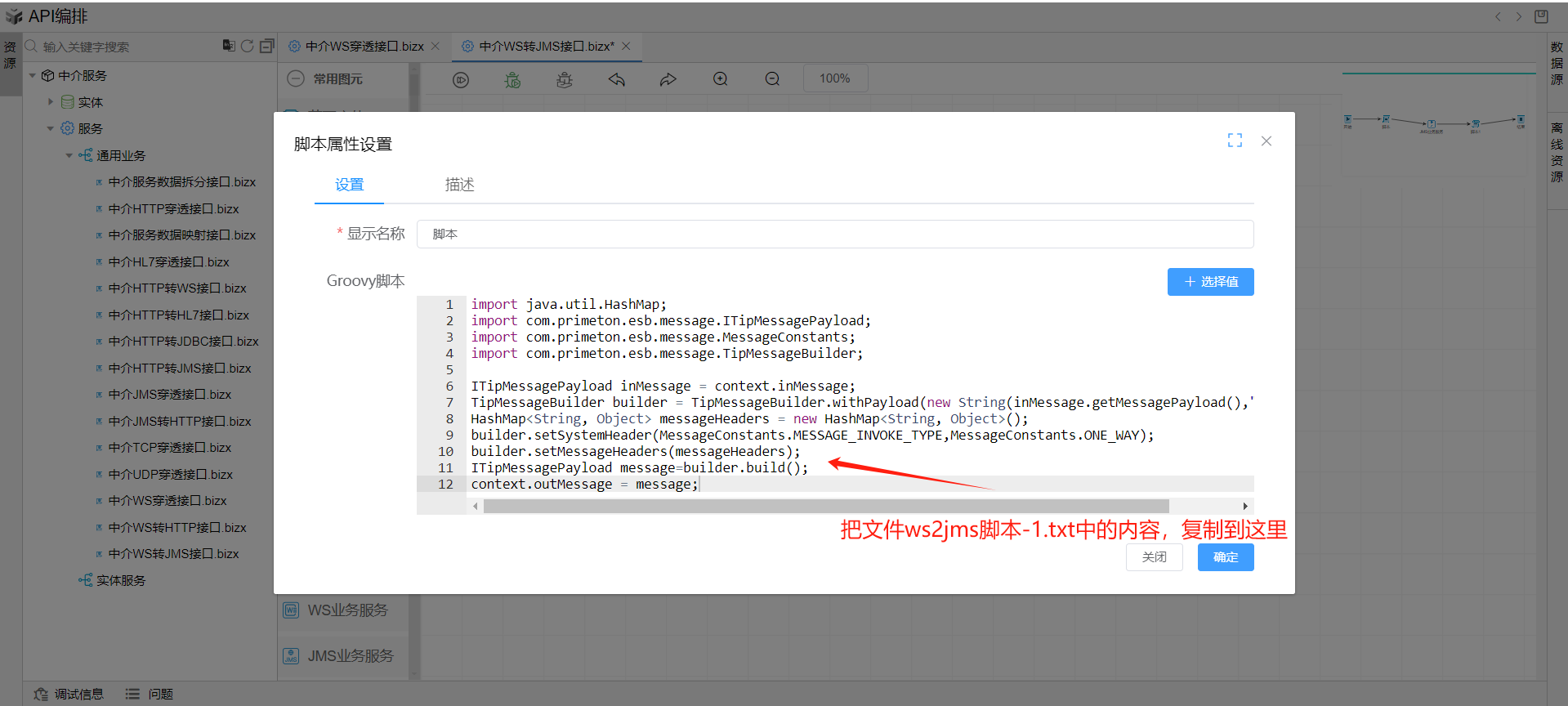Collapse all tree nodes icon in resource panel
The image size is (1568, 706).
click(x=266, y=47)
